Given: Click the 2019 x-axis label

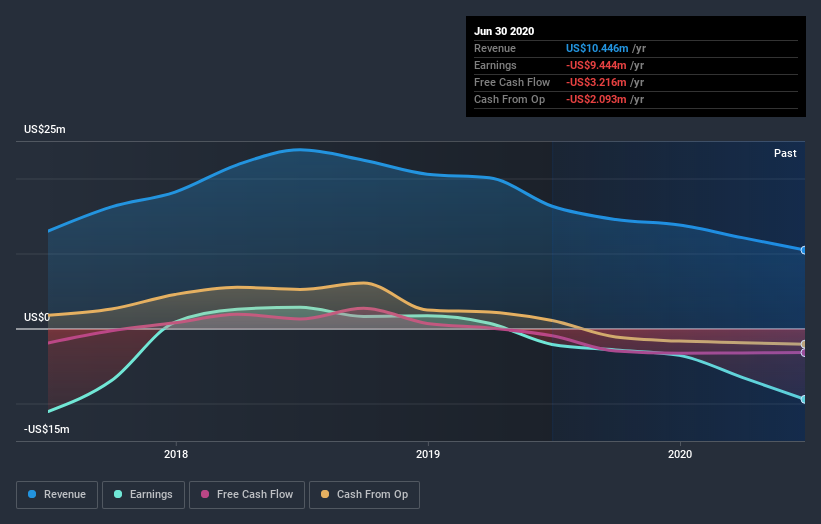Looking at the screenshot, I should 428,454.
